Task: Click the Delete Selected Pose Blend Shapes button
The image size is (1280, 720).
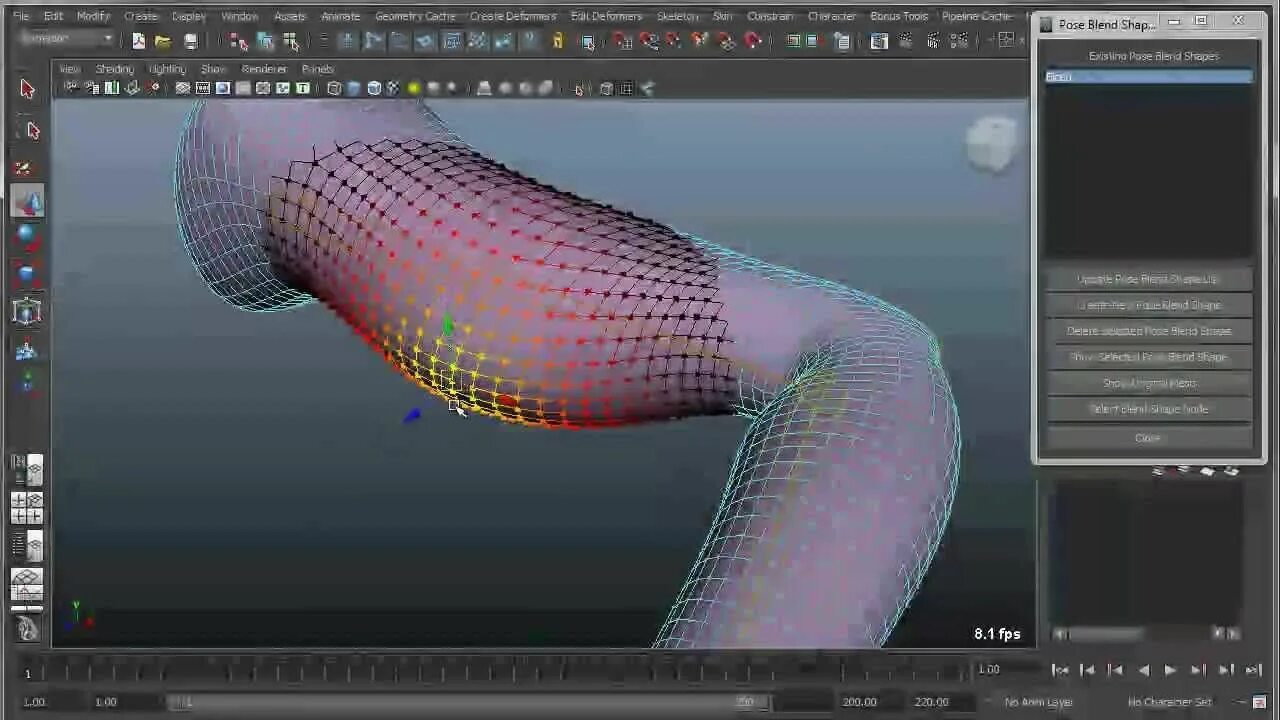Action: click(1147, 330)
